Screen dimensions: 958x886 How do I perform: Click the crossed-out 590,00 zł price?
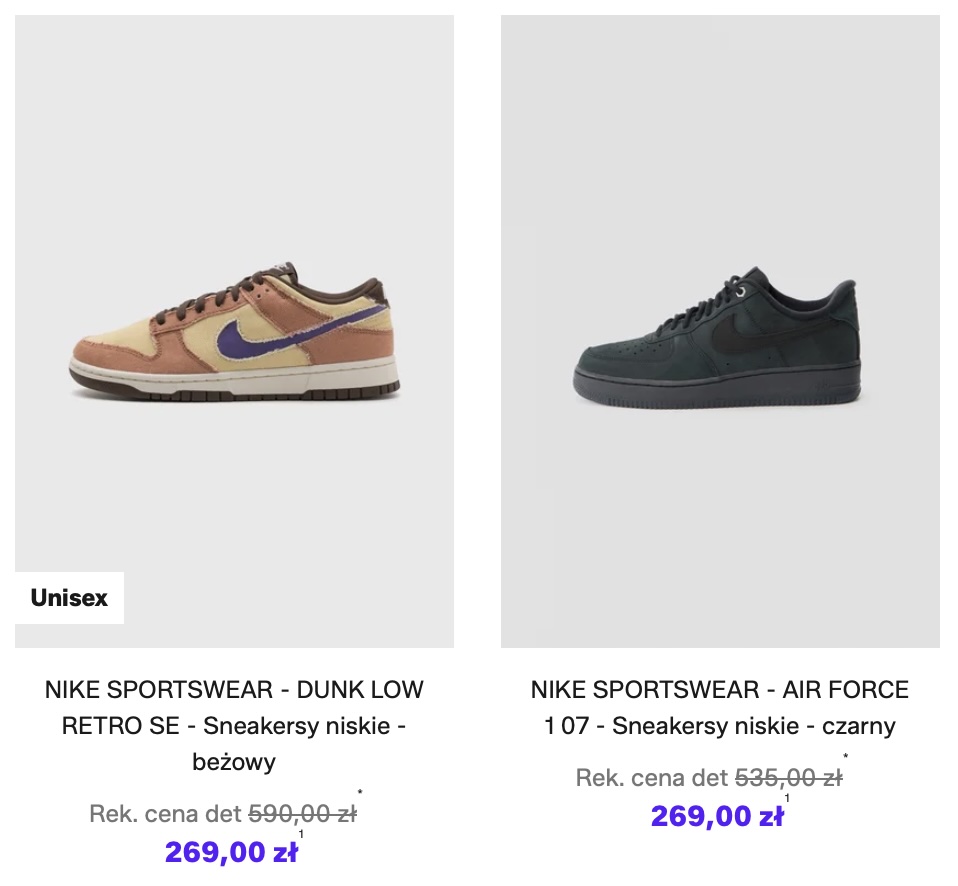(x=302, y=814)
